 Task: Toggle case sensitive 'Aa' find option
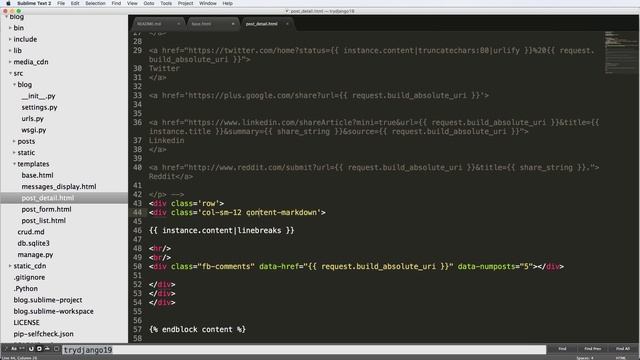pos(14,349)
